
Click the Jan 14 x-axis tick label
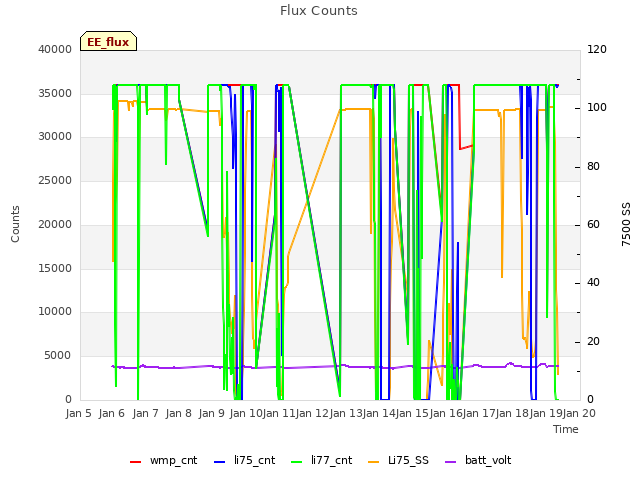(x=379, y=413)
